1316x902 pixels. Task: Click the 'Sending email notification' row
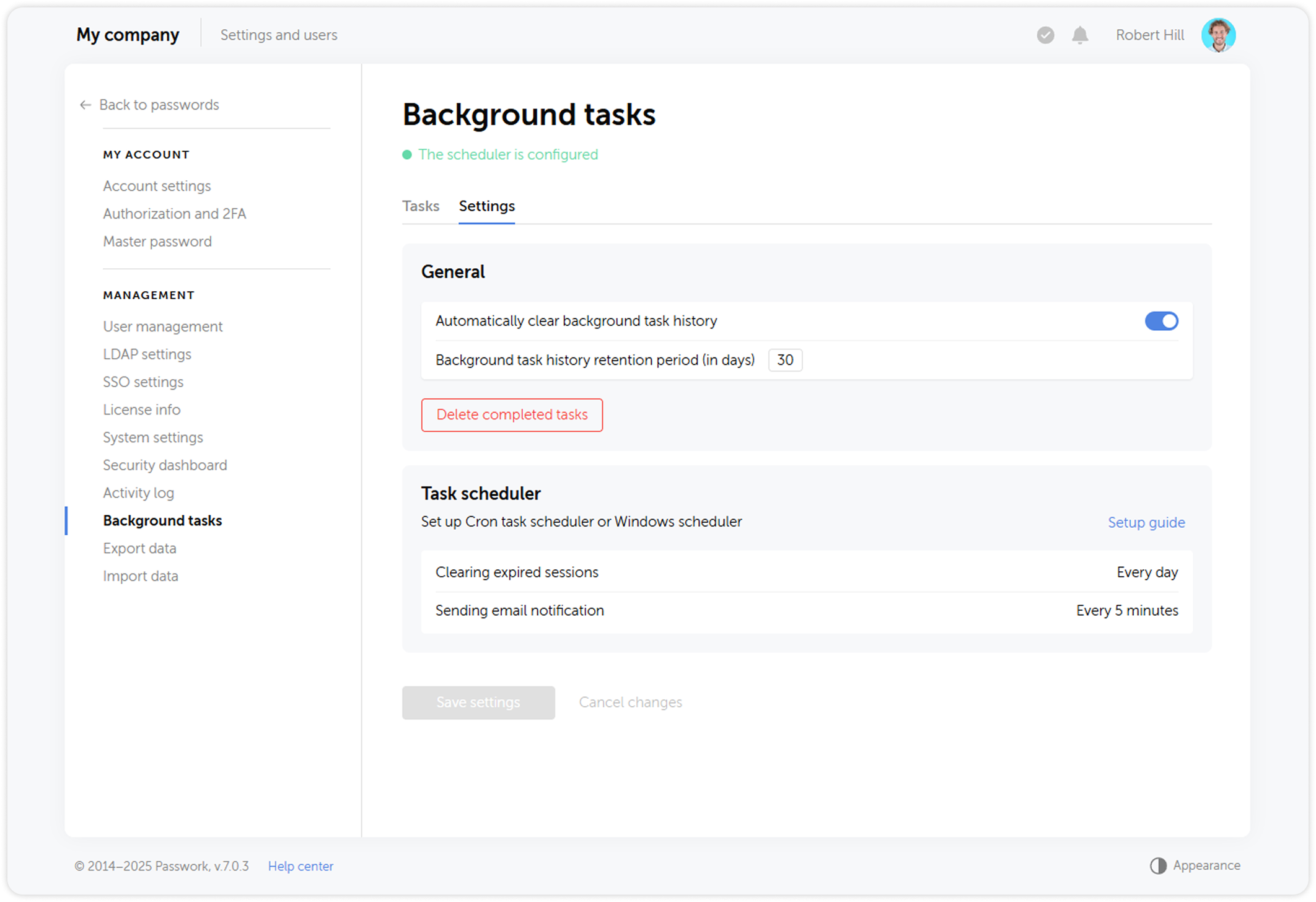tap(807, 611)
